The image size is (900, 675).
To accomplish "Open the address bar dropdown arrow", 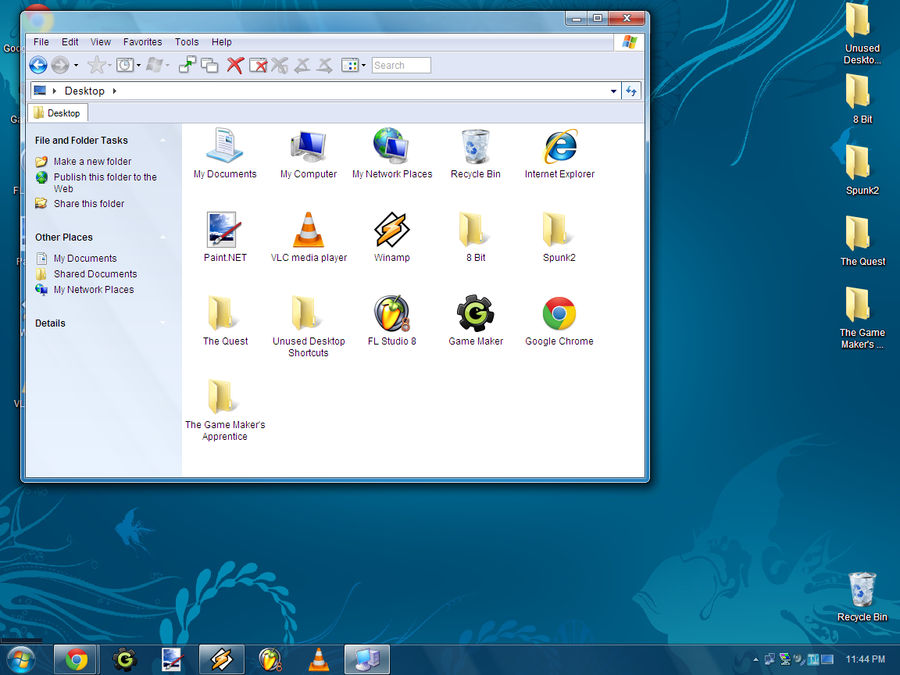I will click(x=613, y=91).
